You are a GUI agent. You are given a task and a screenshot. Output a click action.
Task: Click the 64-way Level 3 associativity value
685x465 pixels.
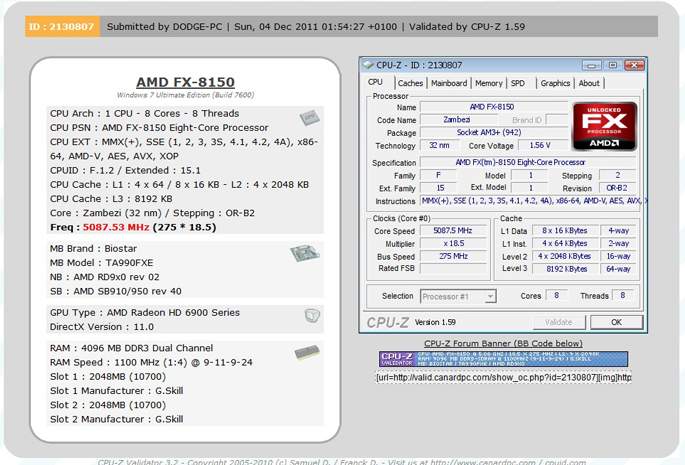point(618,269)
